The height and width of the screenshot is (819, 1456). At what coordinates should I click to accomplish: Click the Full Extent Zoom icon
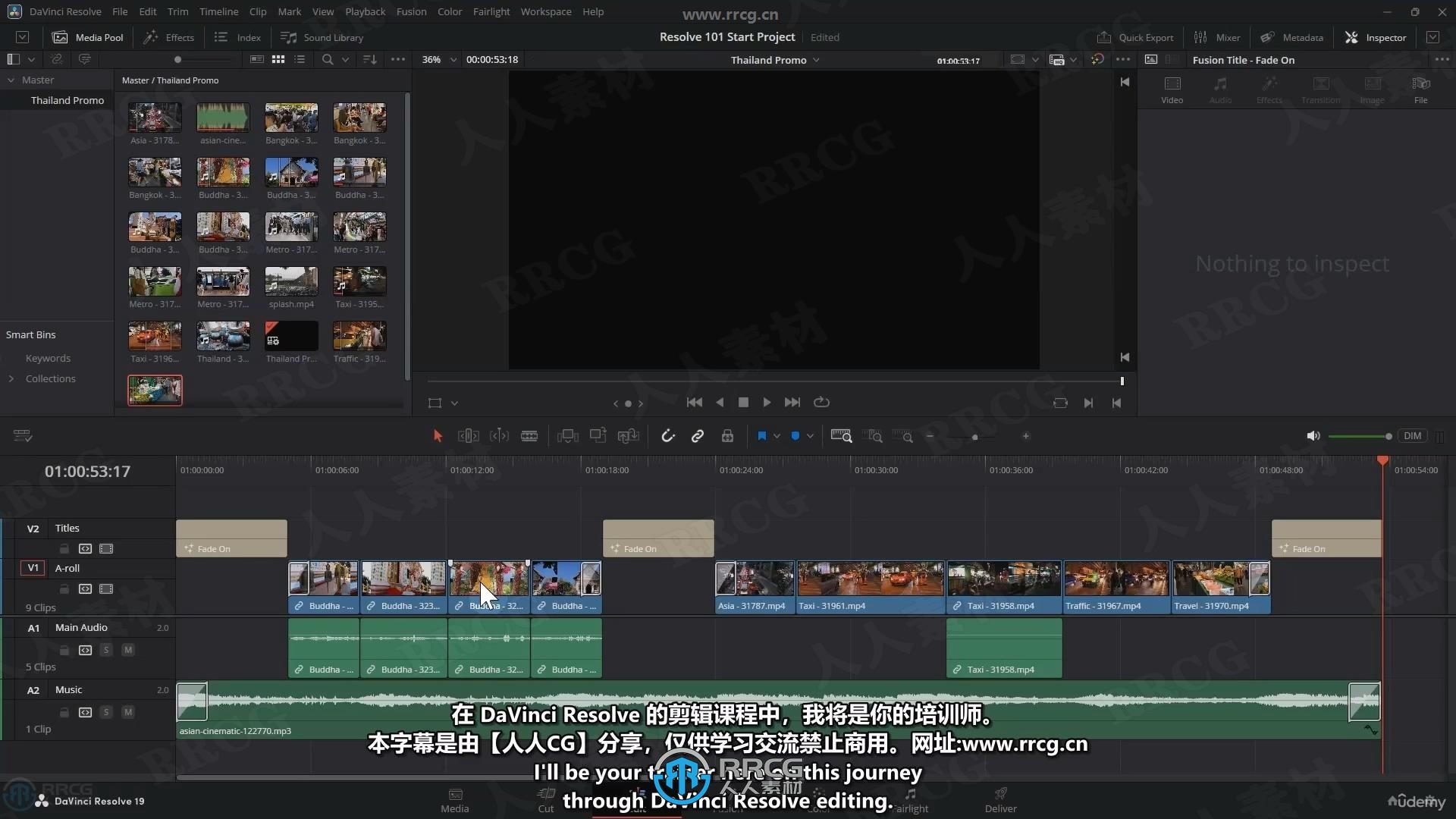[841, 436]
